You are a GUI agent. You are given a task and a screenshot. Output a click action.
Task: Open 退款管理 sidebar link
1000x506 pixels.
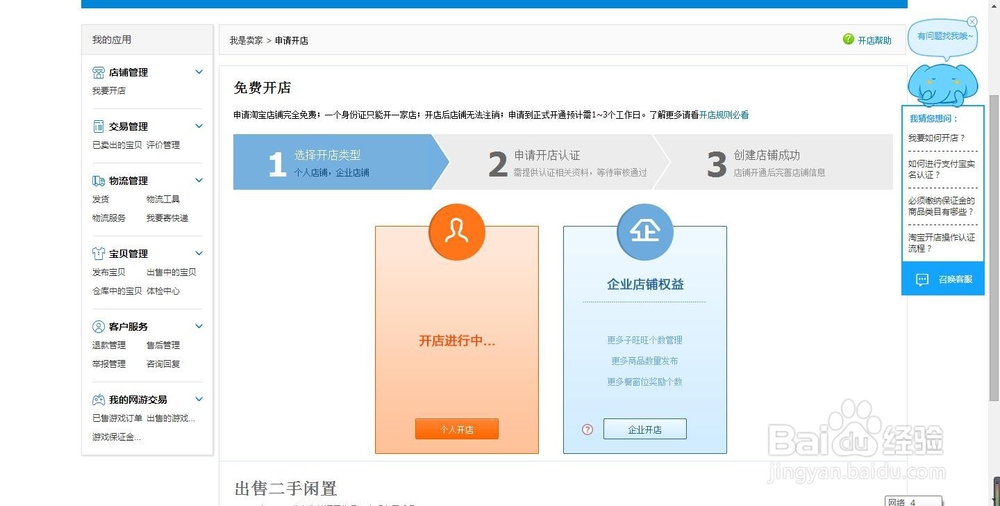(x=109, y=345)
